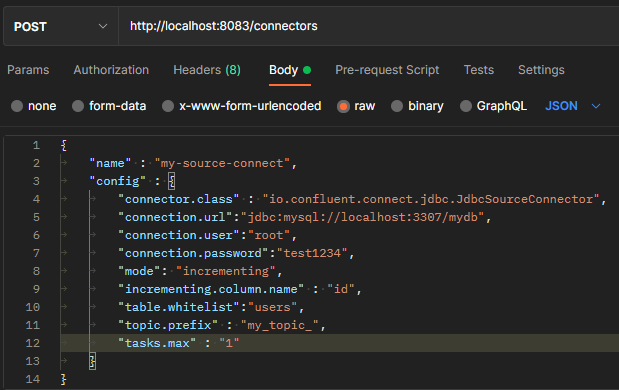
Task: Click the "incrementing.column.name" key
Action: [211, 289]
